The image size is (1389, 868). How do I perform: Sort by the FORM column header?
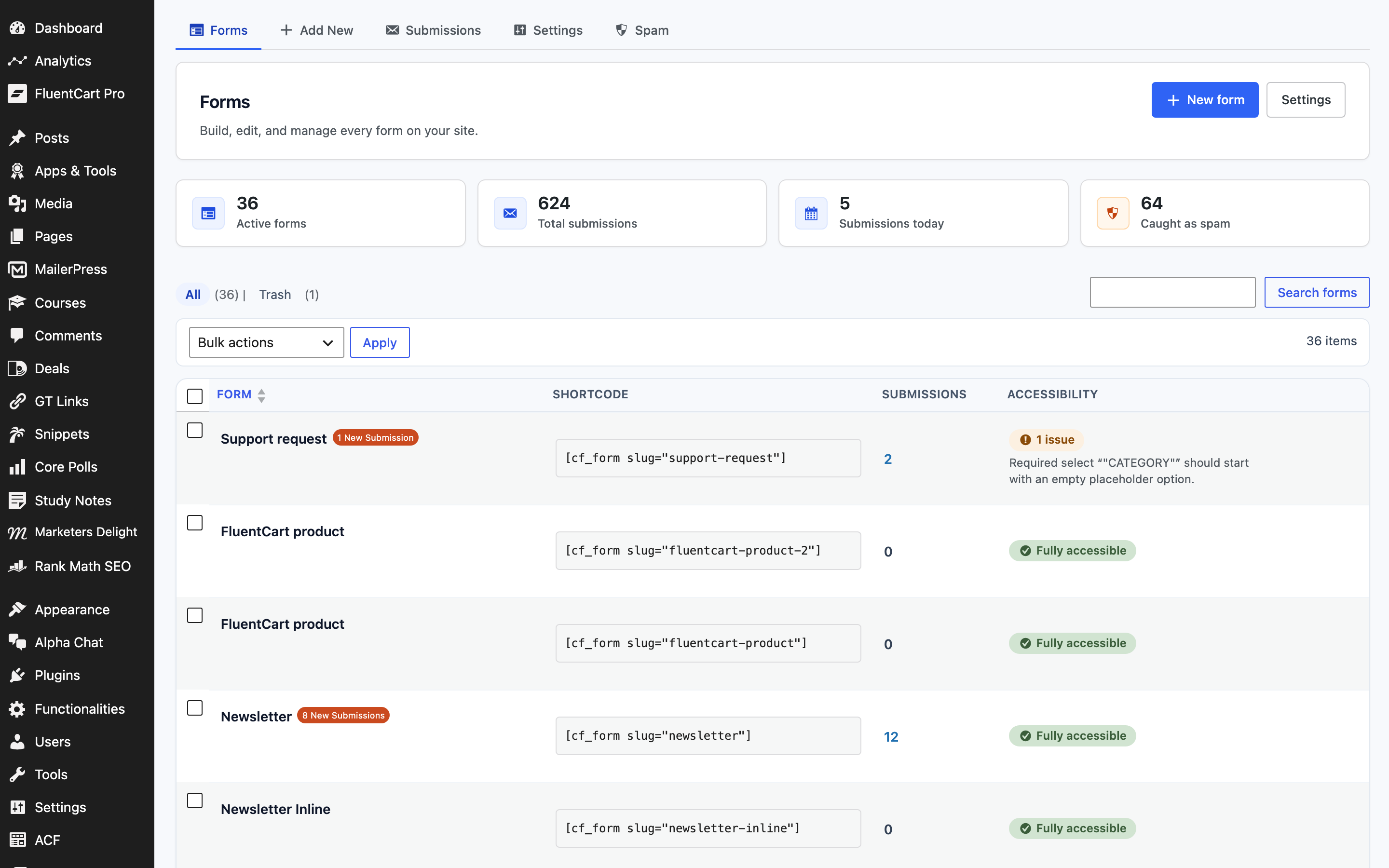click(x=241, y=394)
